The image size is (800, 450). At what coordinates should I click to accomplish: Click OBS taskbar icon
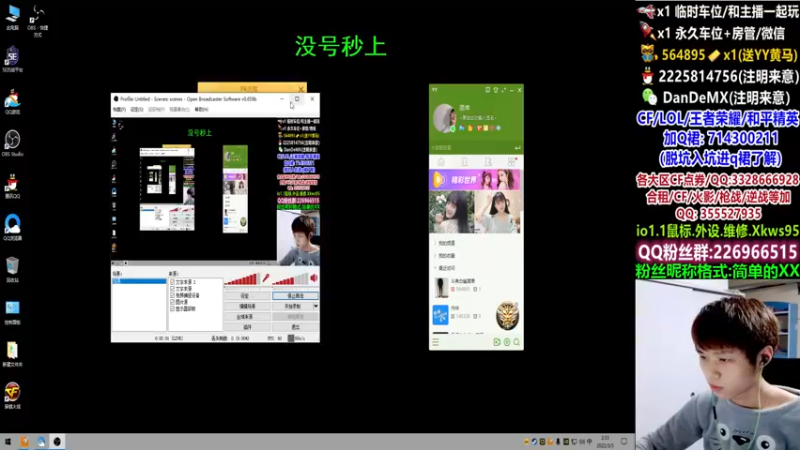(x=57, y=442)
